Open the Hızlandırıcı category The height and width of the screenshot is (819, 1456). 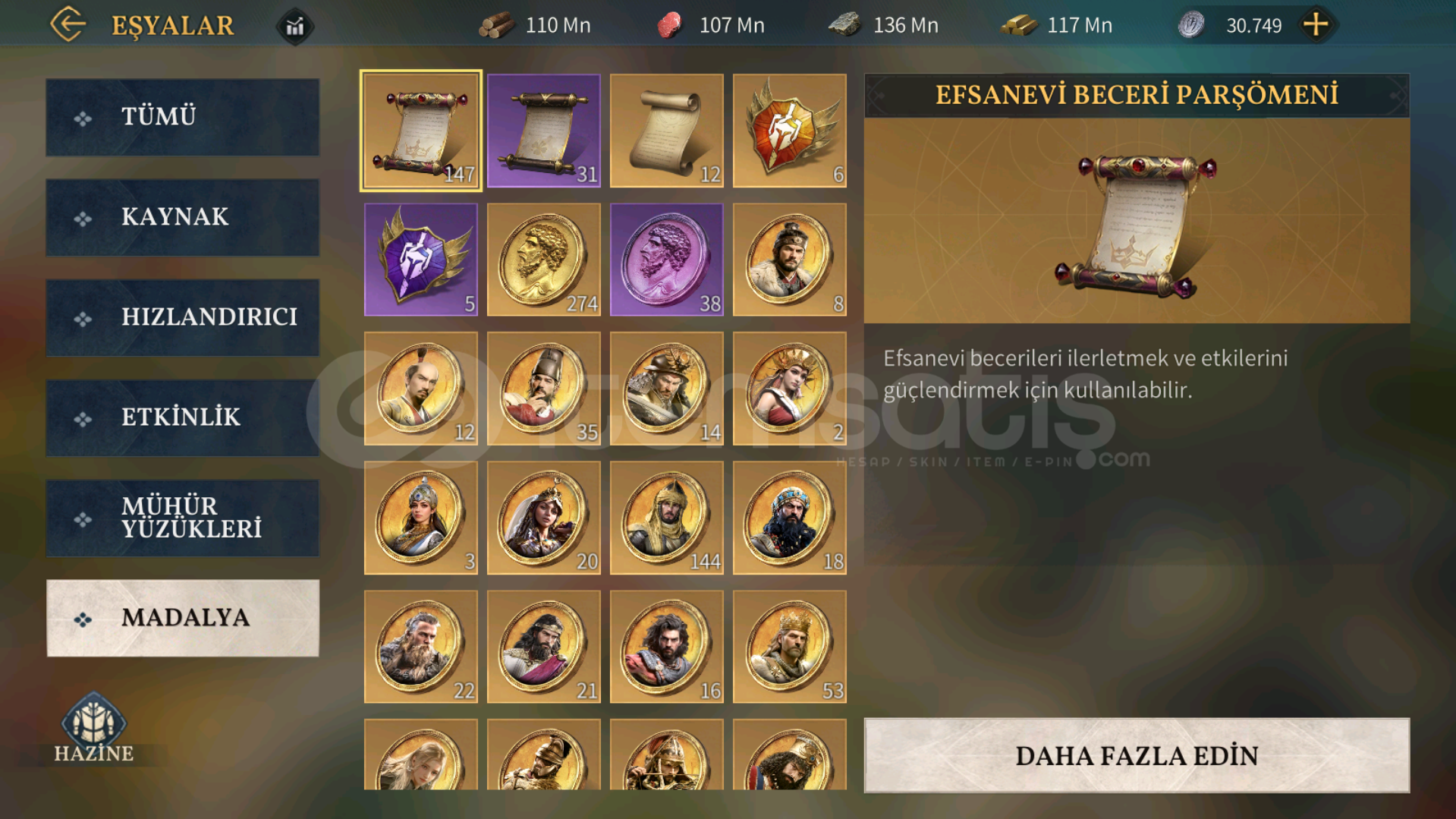182,317
